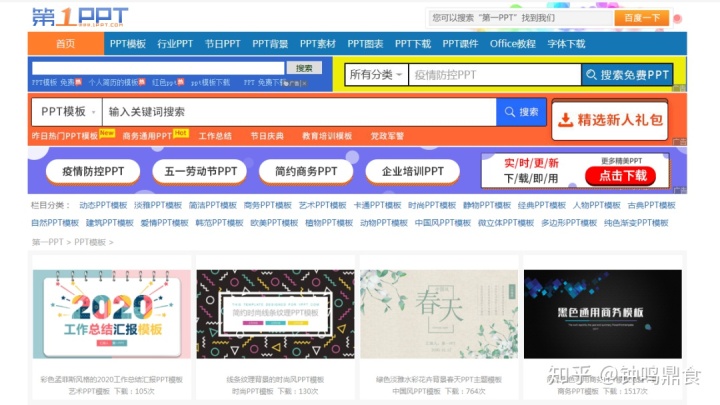Click 第一PPT breadcrumb link
This screenshot has height=405, width=720.
click(x=47, y=242)
